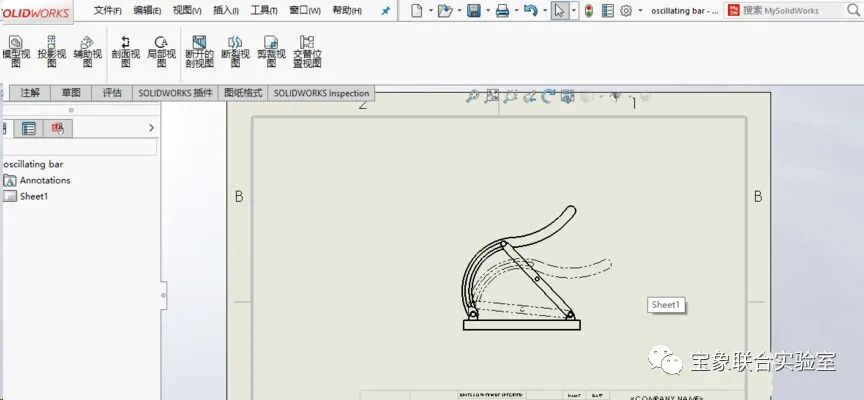Open the 帮助(H) menu
864x400 pixels.
pyautogui.click(x=347, y=10)
